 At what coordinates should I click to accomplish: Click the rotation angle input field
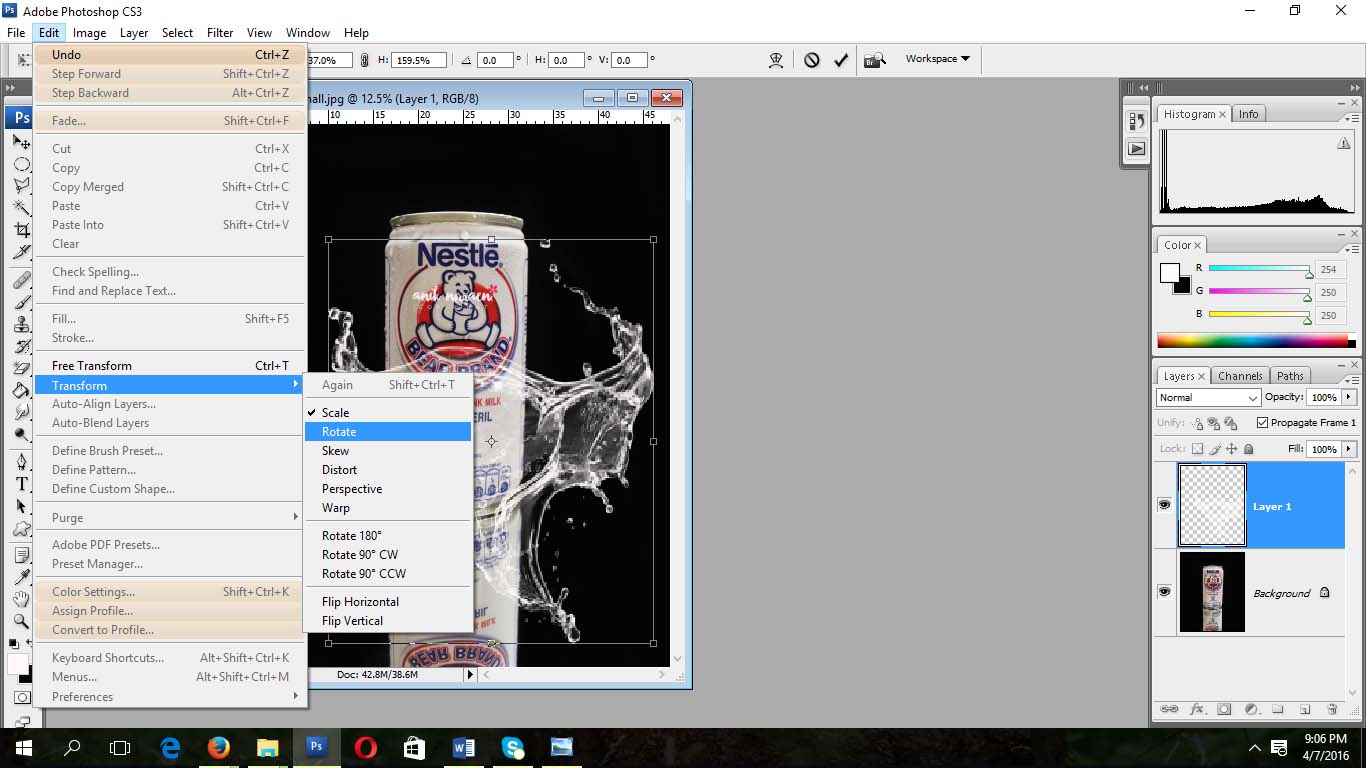pyautogui.click(x=495, y=60)
